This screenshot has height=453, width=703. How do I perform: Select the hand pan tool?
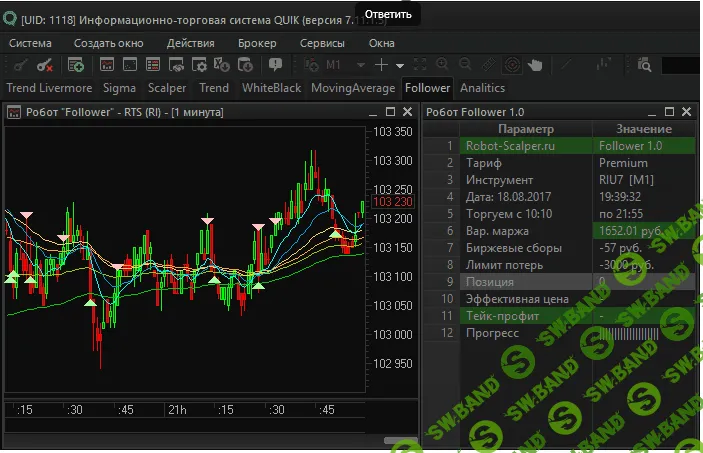click(x=536, y=65)
